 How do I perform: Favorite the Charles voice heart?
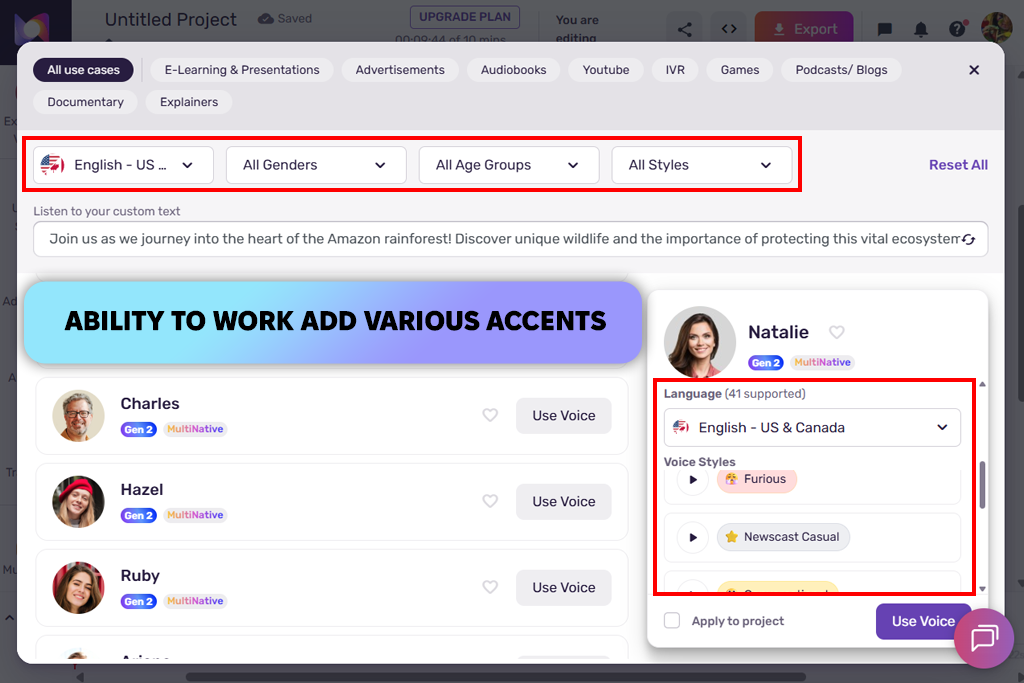(x=490, y=415)
